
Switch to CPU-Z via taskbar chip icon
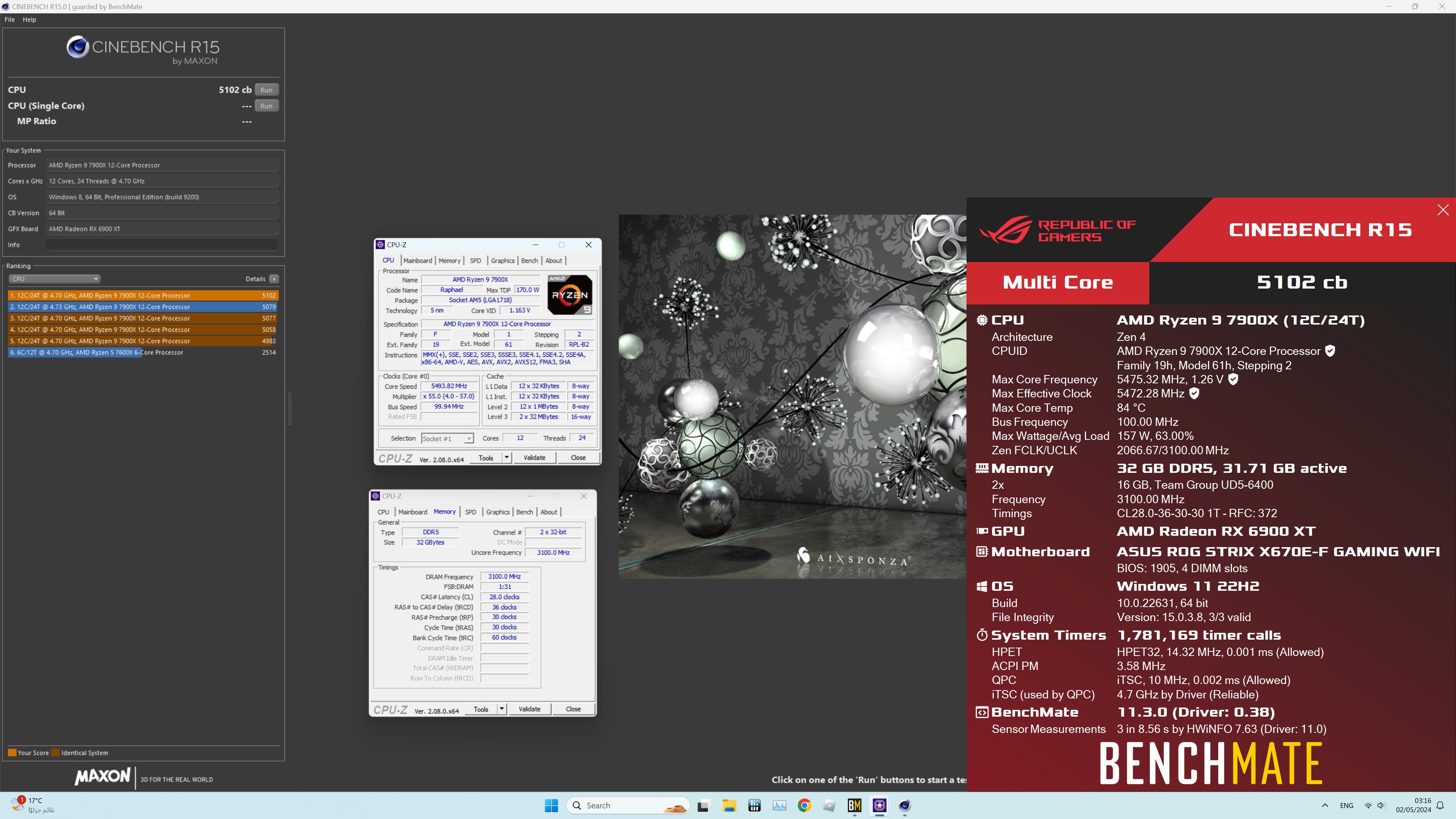click(880, 805)
